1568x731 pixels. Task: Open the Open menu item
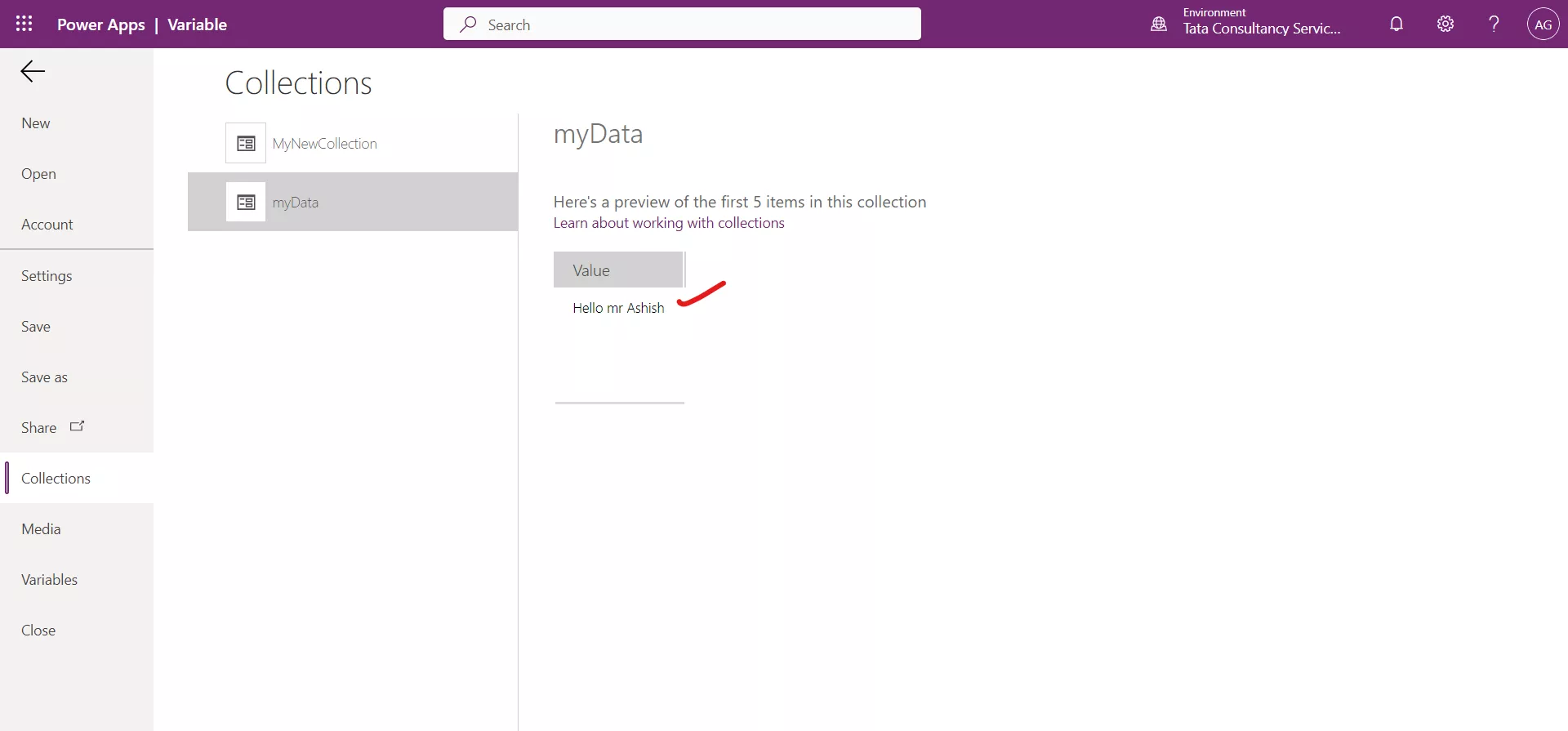[77, 174]
